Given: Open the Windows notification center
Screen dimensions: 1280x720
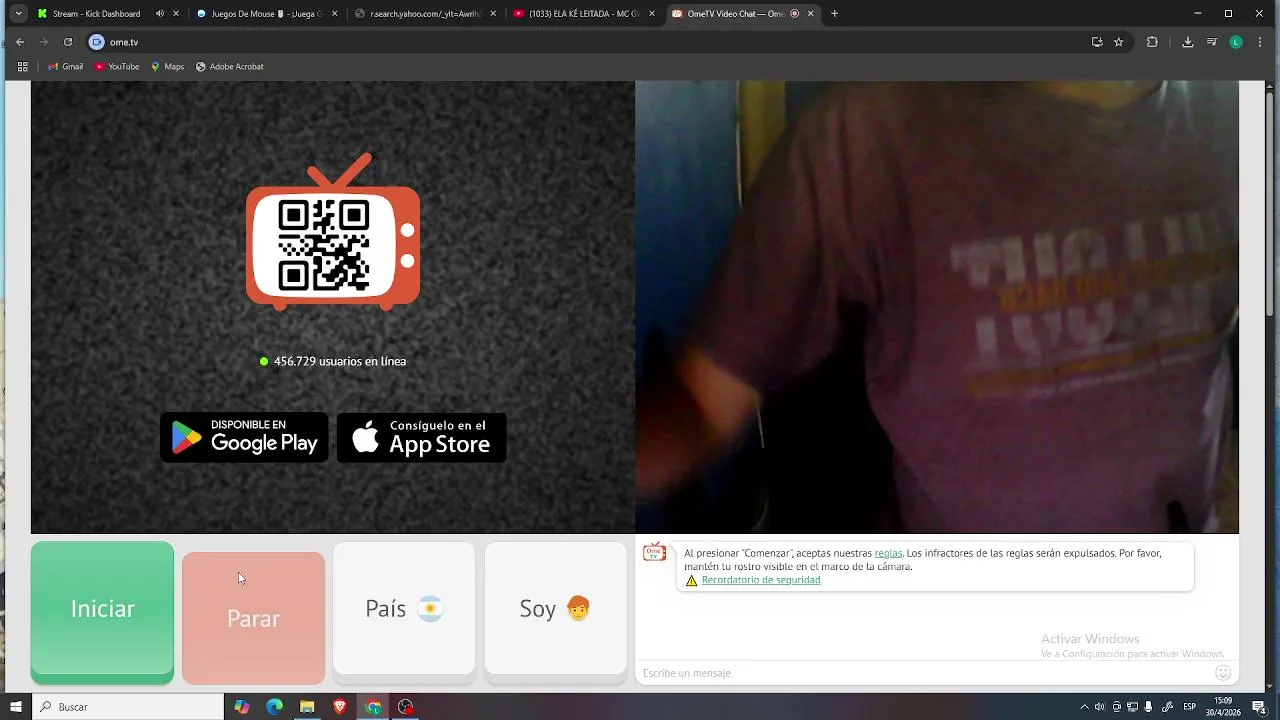Looking at the screenshot, I should tap(1259, 707).
